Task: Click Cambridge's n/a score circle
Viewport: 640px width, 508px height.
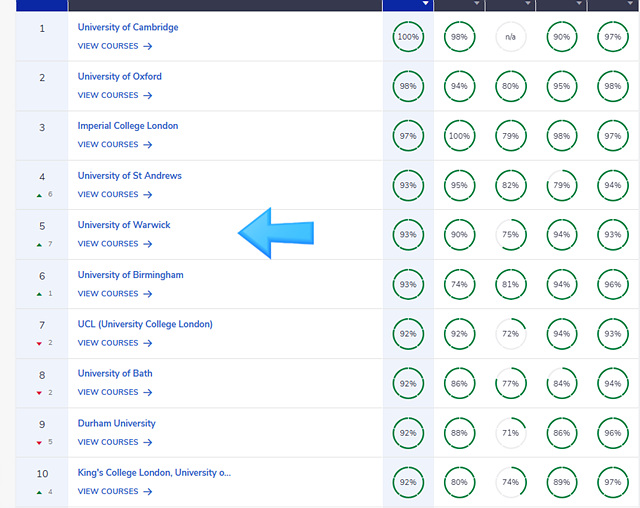Action: [511, 37]
